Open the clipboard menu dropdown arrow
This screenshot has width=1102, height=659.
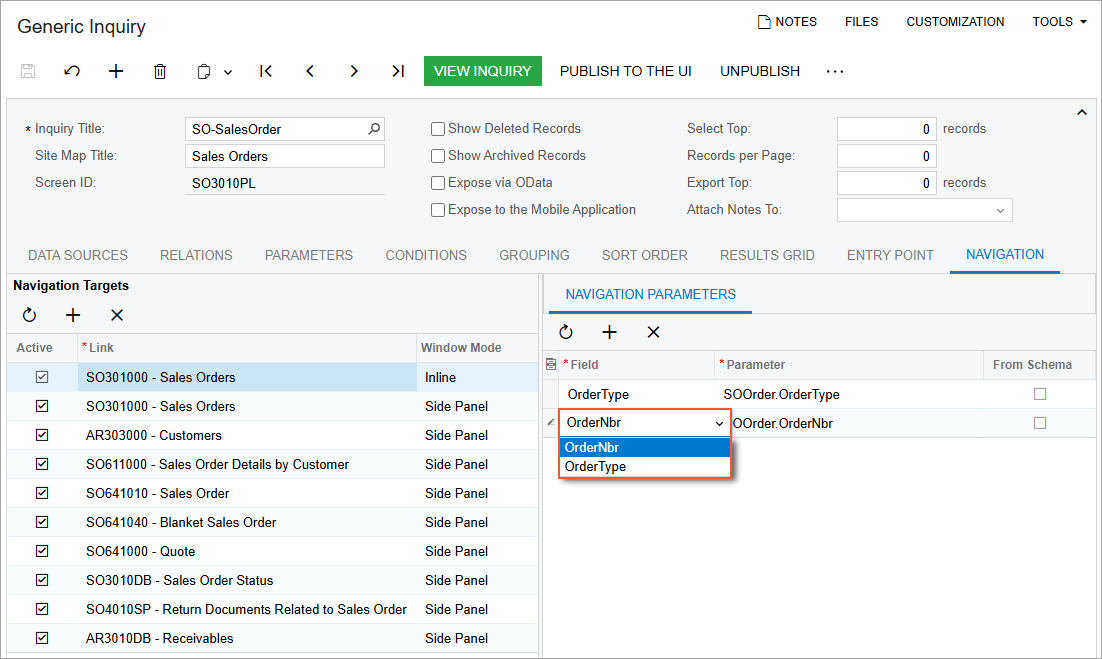(x=228, y=72)
